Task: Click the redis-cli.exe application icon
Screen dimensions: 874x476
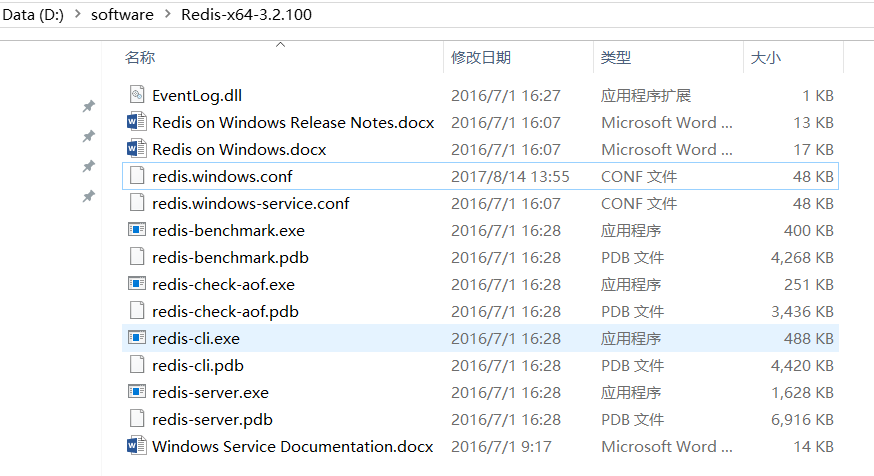Action: click(x=137, y=337)
